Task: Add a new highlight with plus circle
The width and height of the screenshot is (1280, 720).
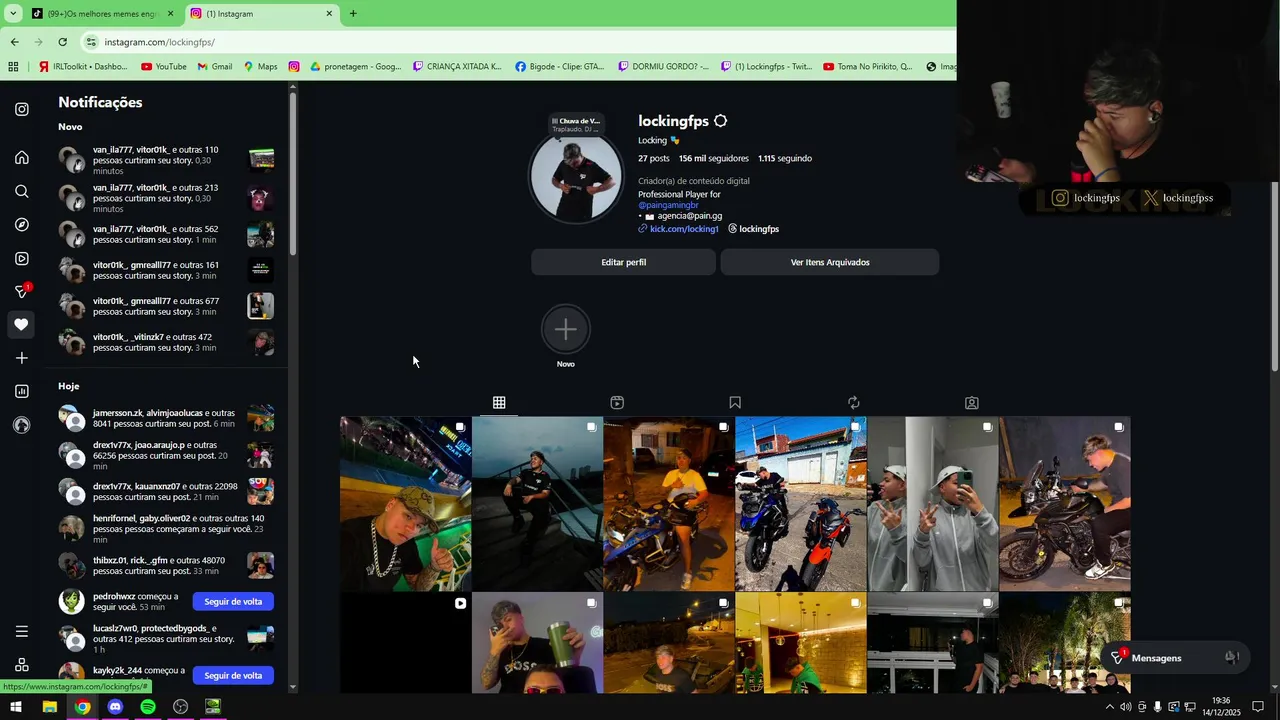Action: click(565, 329)
